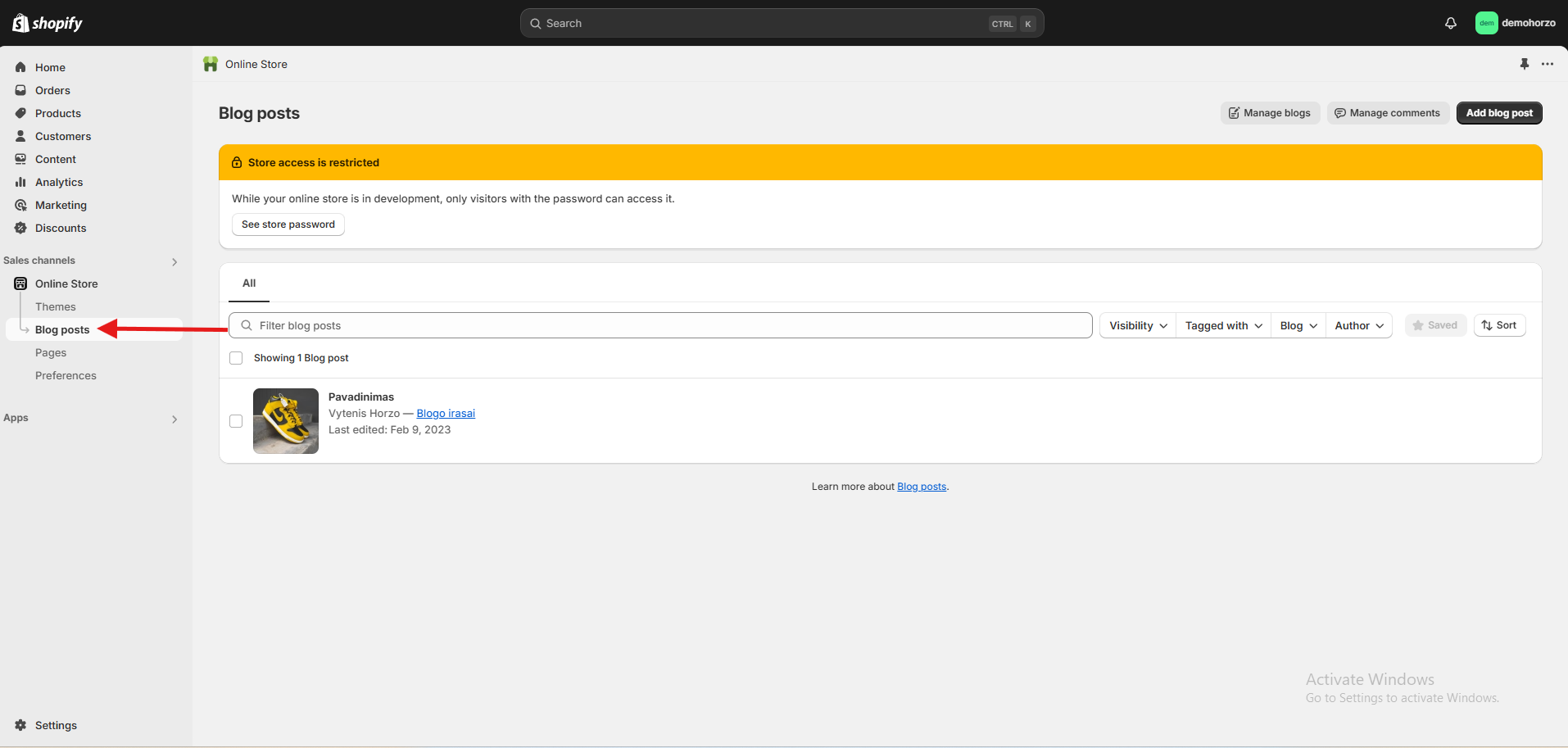The width and height of the screenshot is (1568, 748).
Task: Open Analytics from the sidebar
Action: [x=59, y=182]
